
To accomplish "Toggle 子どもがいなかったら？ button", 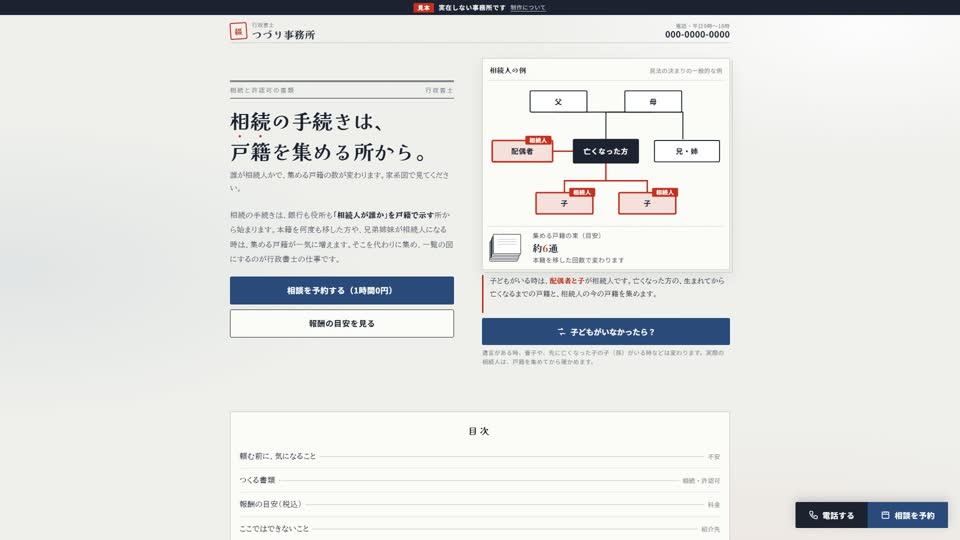I will pyautogui.click(x=606, y=331).
